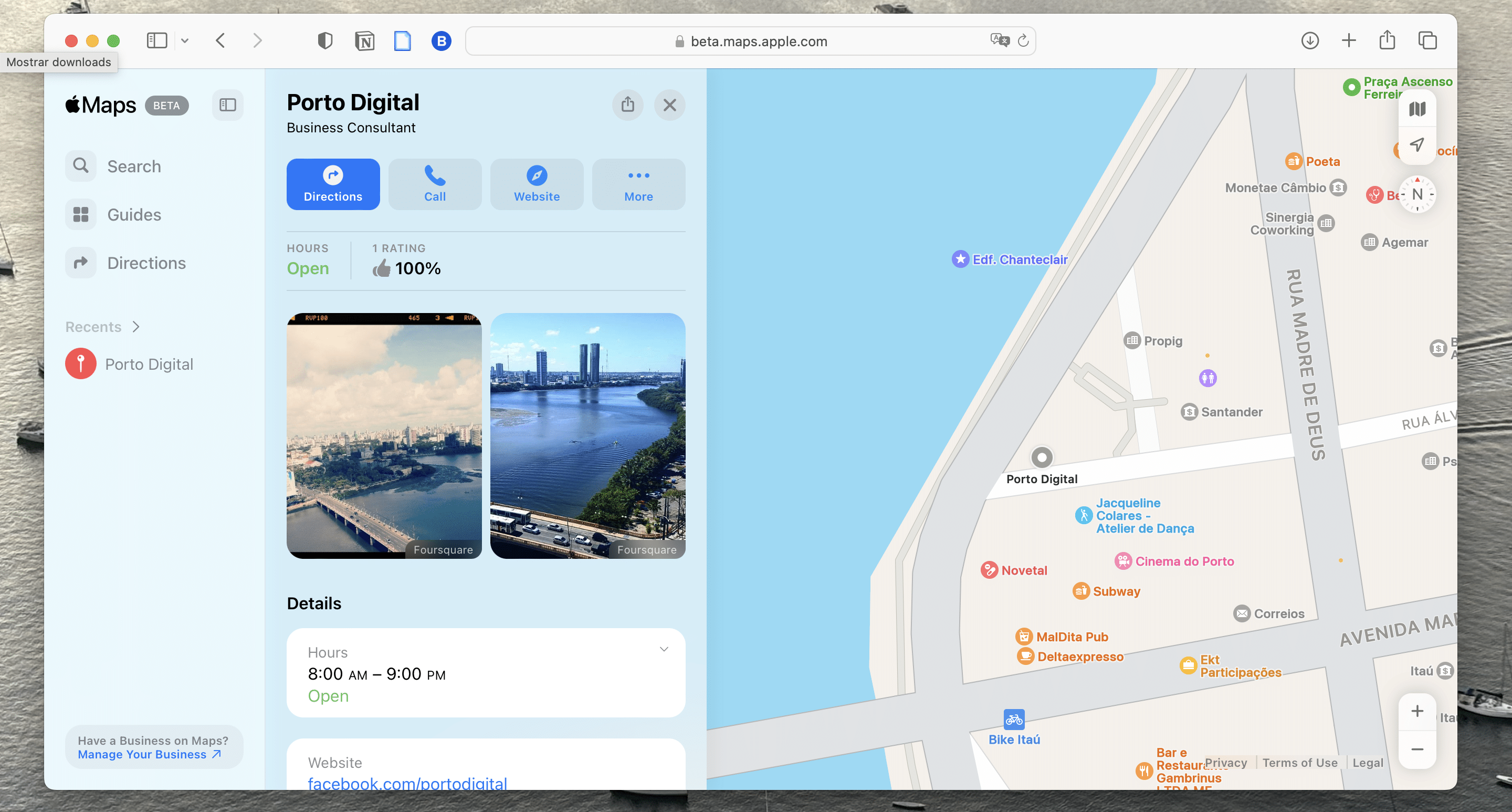Open the first Foursquare photo of Porto Digital

[x=384, y=435]
